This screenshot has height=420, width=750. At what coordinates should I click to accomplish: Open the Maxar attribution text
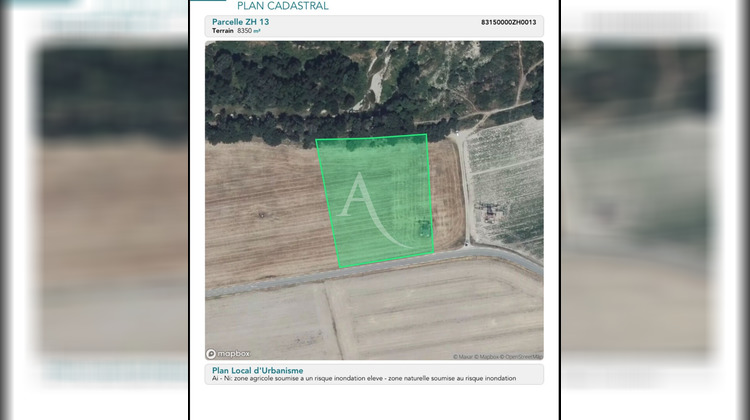463,357
